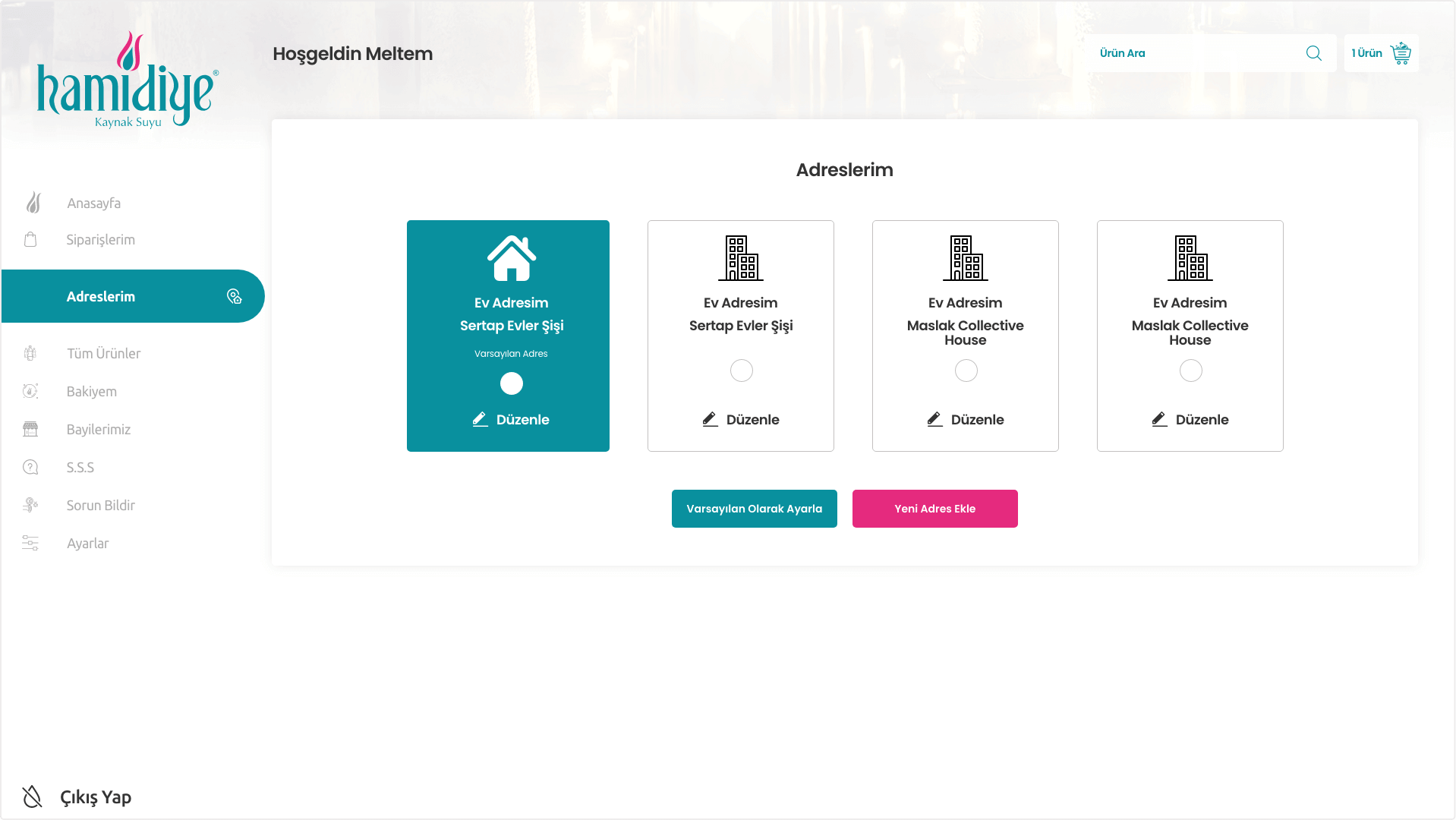The width and height of the screenshot is (1456, 820).
Task: Open the shopping cart icon
Action: (x=1400, y=53)
